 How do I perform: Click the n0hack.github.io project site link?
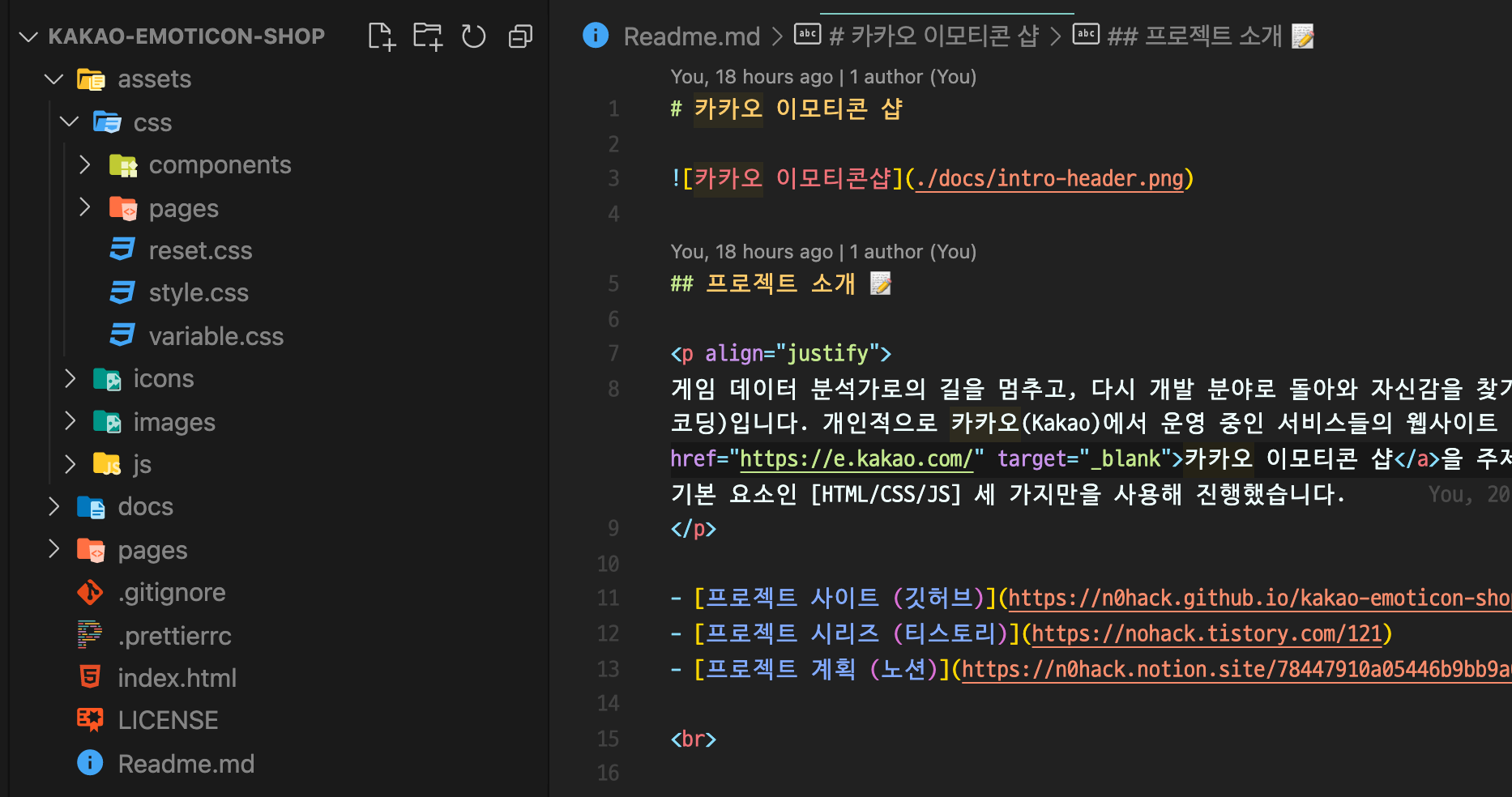[1259, 598]
